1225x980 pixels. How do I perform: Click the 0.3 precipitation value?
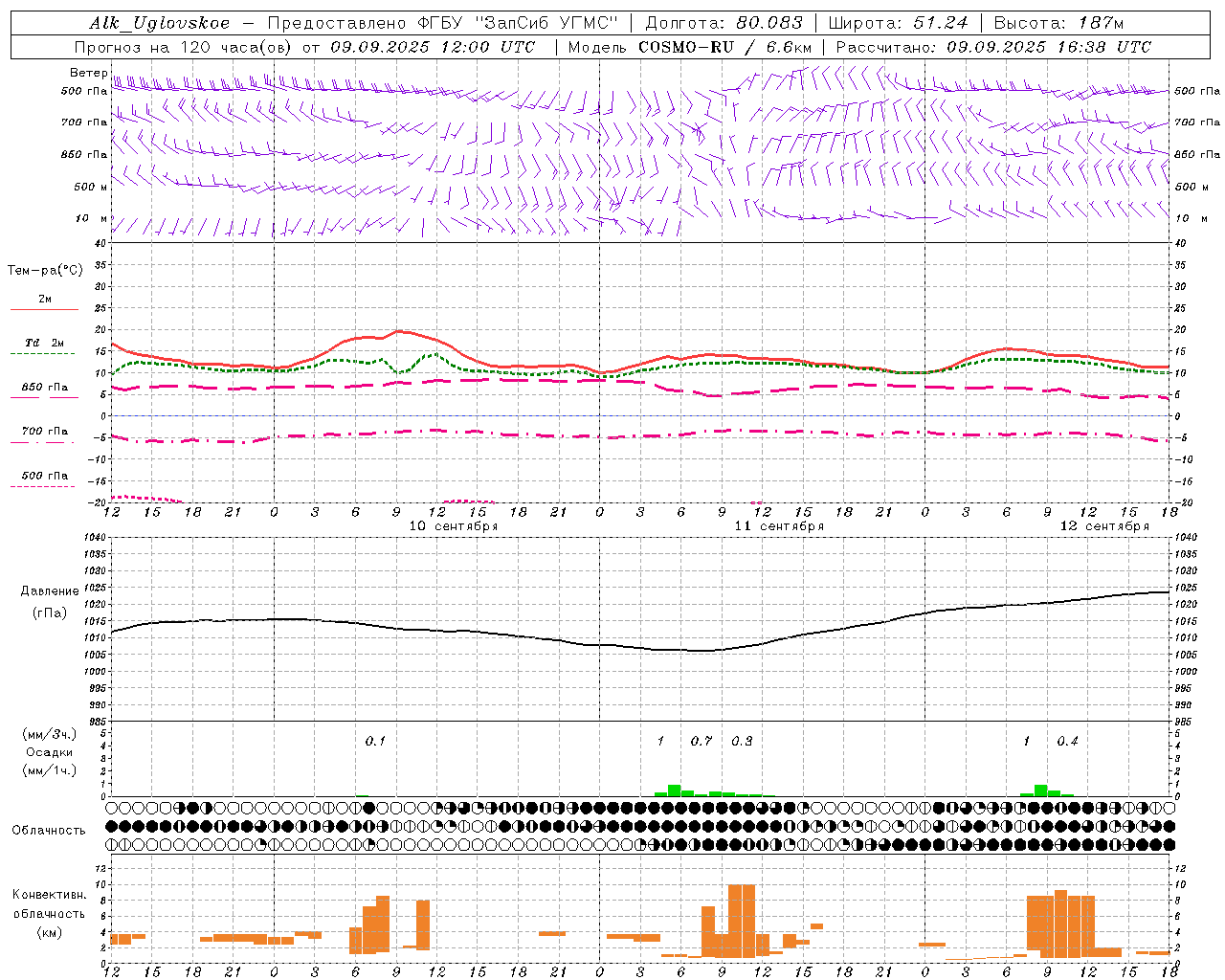tap(742, 741)
